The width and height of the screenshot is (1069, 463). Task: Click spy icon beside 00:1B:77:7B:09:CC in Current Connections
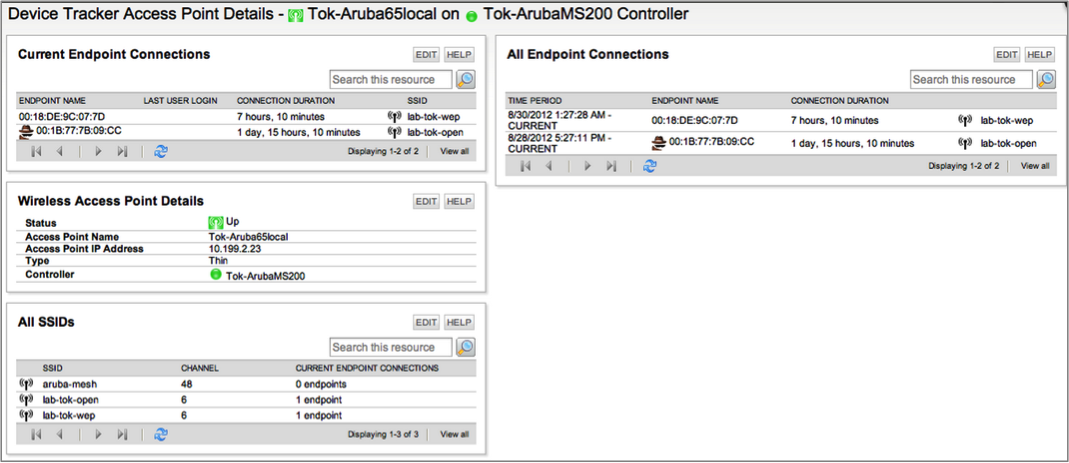click(x=26, y=131)
